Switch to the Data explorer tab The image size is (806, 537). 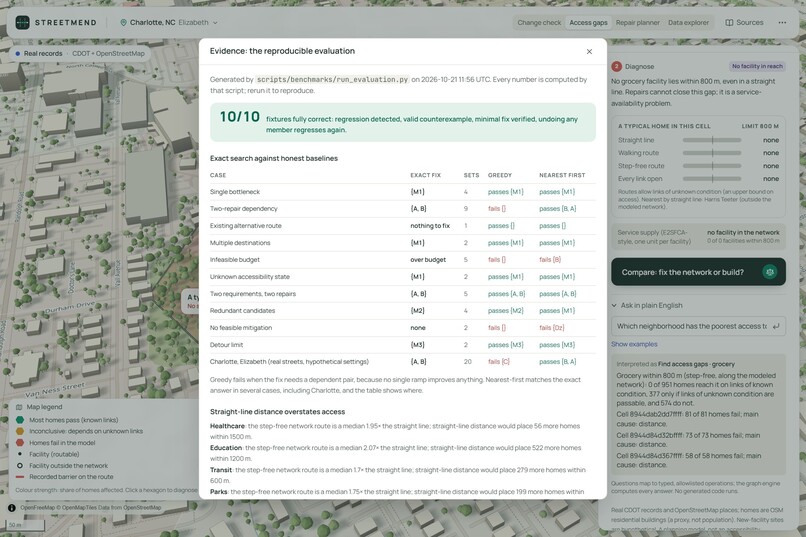(x=688, y=23)
